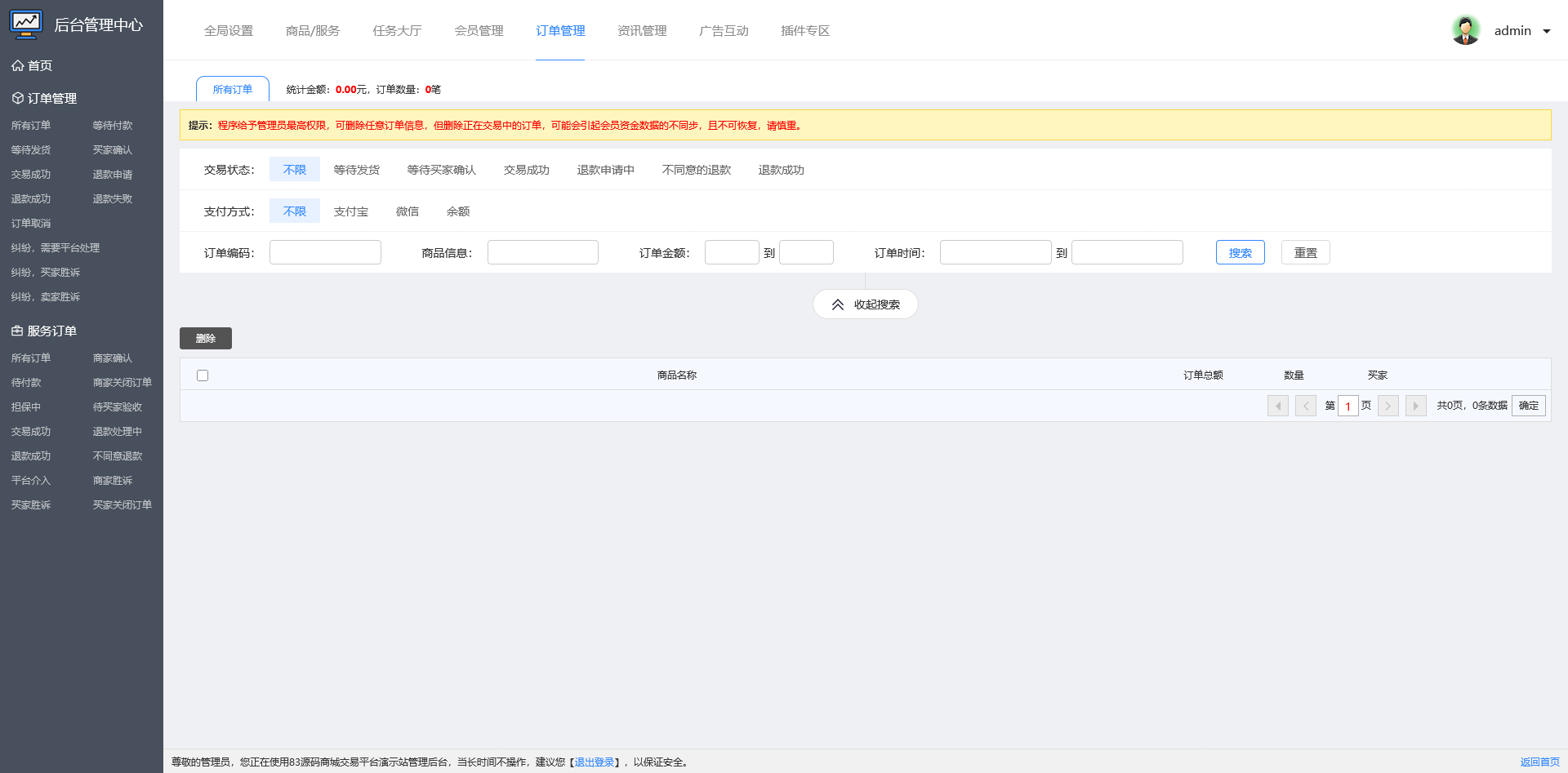Click the 重置 button
This screenshot has width=1568, height=773.
1306,252
